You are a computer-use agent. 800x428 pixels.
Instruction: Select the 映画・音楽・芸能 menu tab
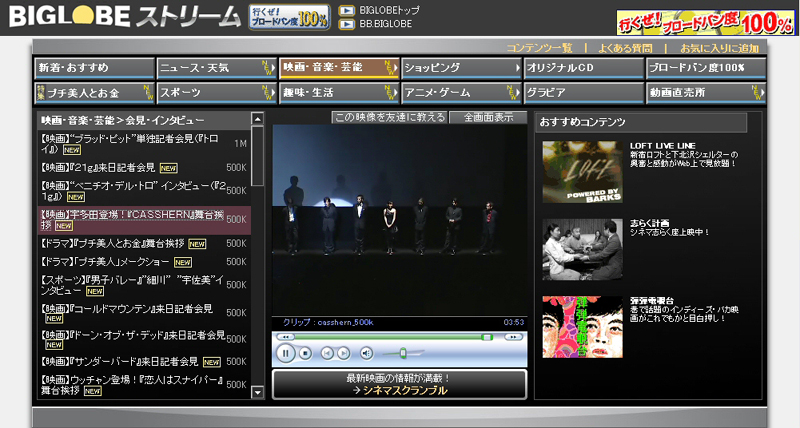(x=339, y=68)
